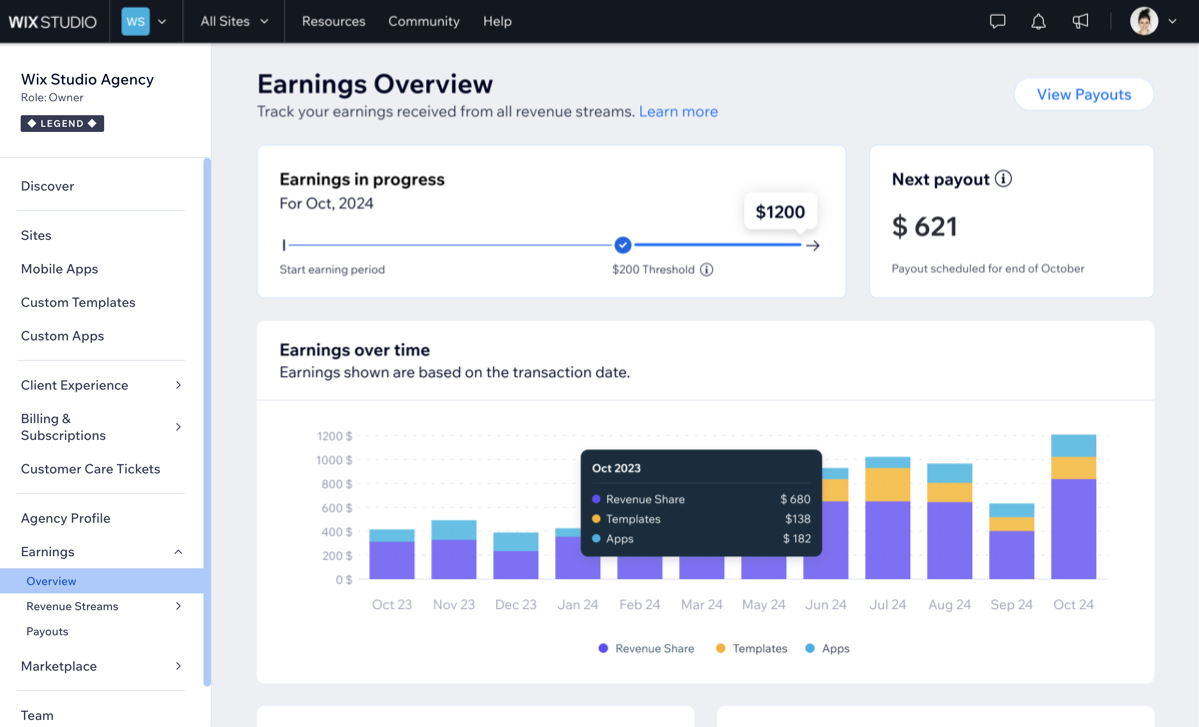Expand the Client Experience sidebar section
Image resolution: width=1199 pixels, height=727 pixels.
[x=100, y=385]
